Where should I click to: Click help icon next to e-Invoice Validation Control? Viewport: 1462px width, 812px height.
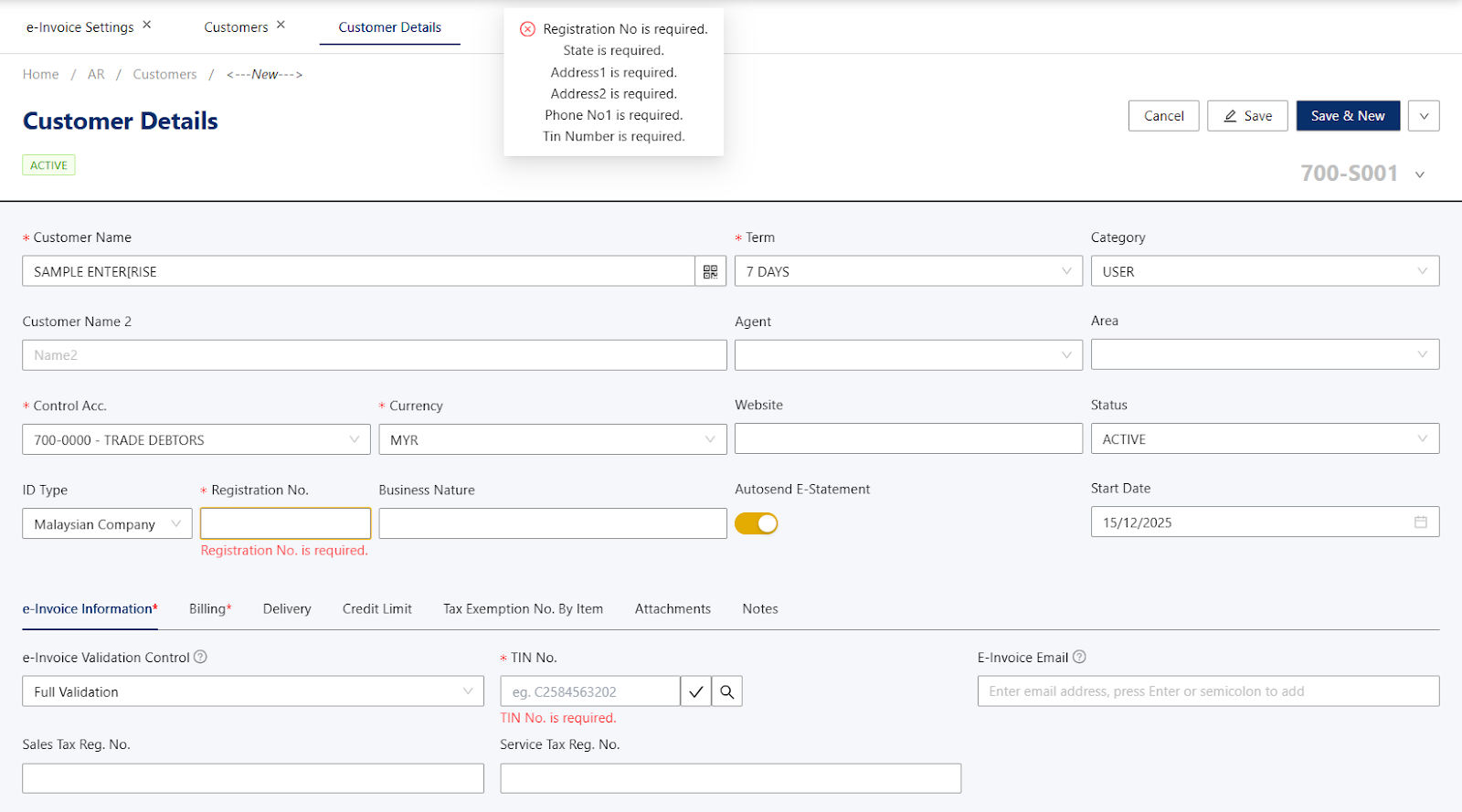201,657
